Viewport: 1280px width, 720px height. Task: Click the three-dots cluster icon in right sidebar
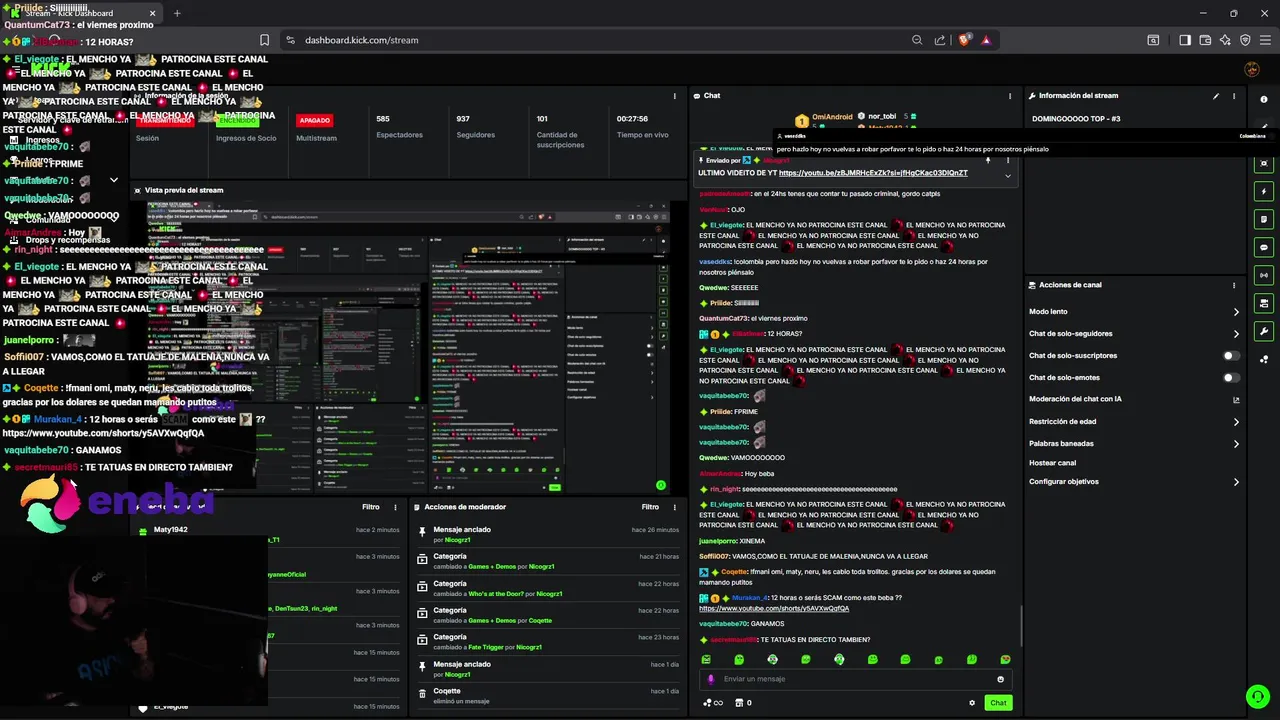point(1264,359)
